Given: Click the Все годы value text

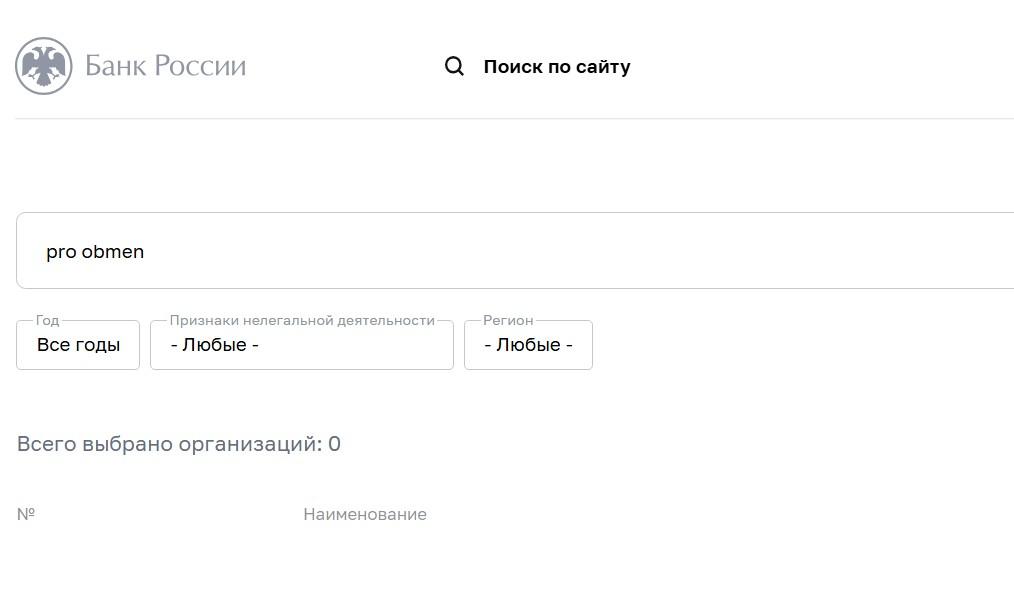Looking at the screenshot, I should (x=78, y=345).
